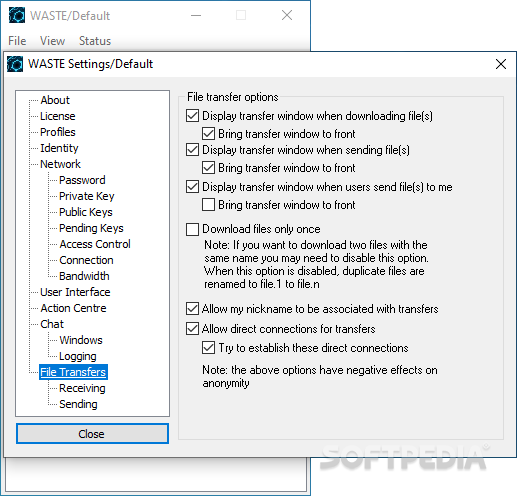
Task: Click the 'File transfer options' group label
Action: [x=233, y=97]
